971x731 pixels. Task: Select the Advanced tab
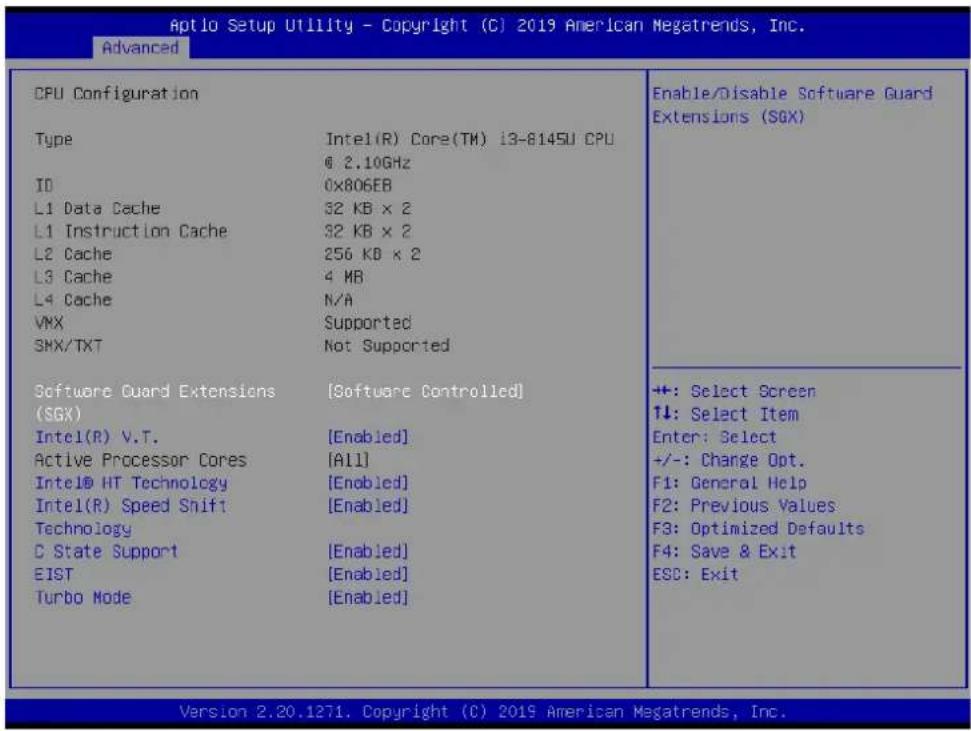[x=141, y=48]
